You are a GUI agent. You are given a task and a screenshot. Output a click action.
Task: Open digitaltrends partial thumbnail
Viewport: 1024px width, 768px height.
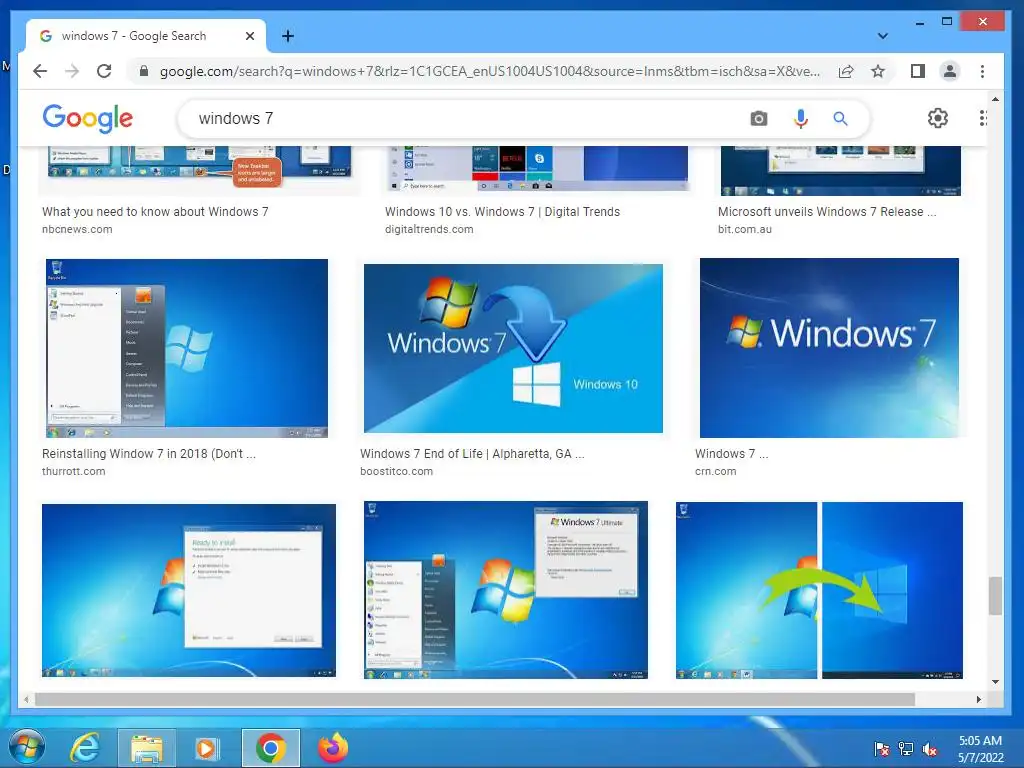point(539,170)
